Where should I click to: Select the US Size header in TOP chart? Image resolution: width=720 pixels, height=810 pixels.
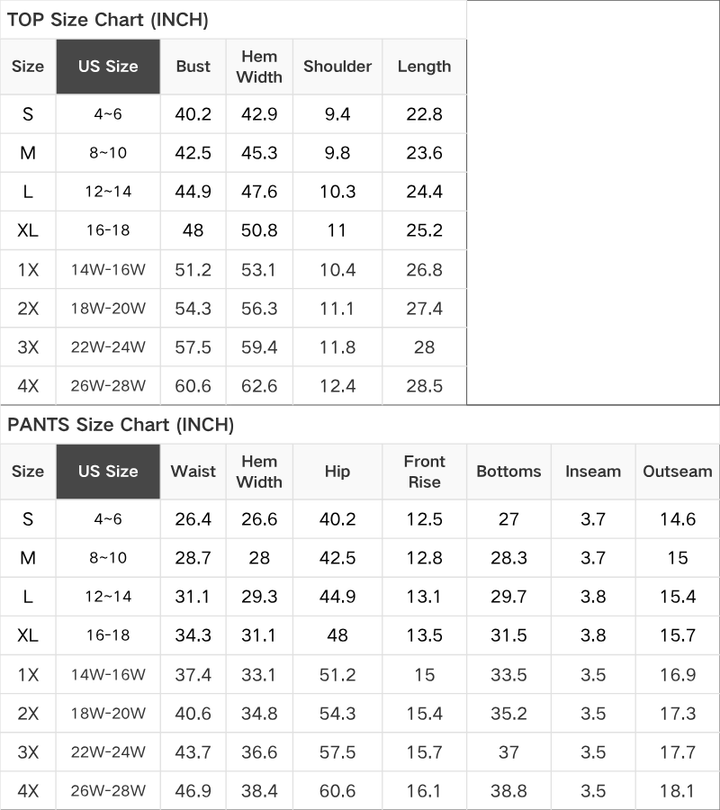coord(108,67)
